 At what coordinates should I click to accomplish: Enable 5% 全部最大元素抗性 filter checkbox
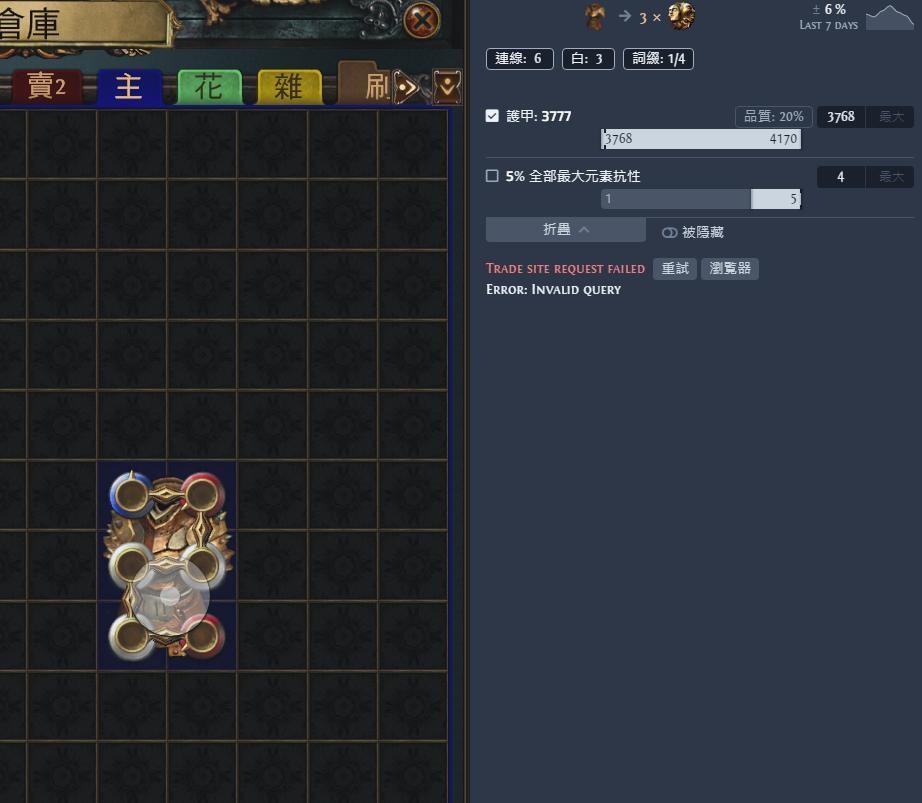click(492, 176)
